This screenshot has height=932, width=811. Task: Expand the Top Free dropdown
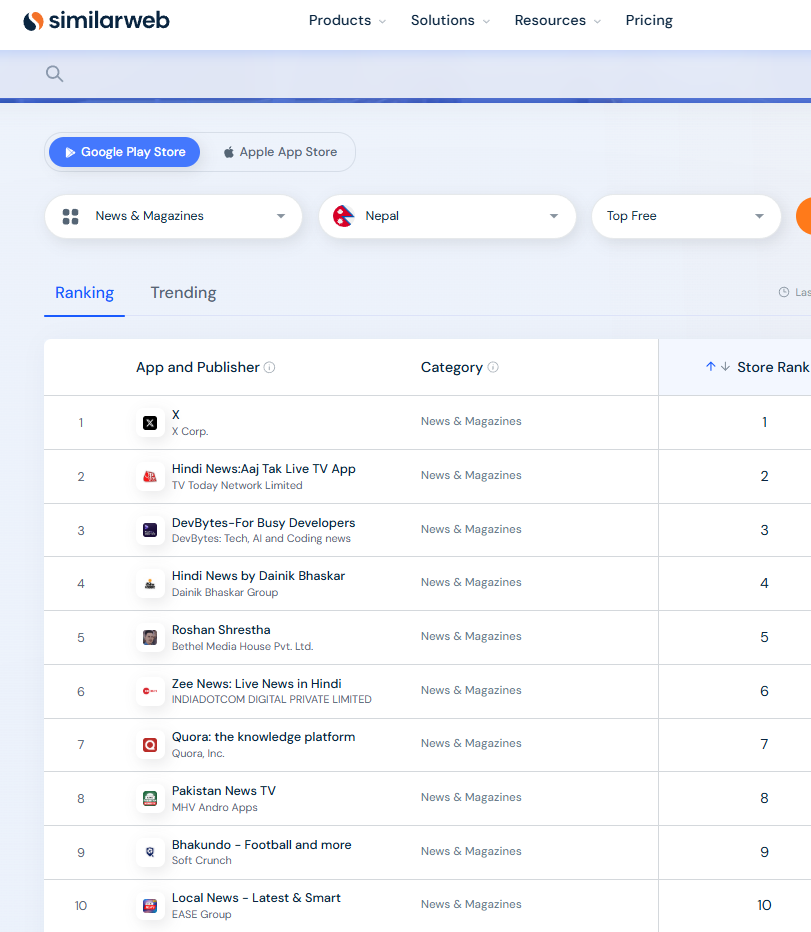point(686,216)
